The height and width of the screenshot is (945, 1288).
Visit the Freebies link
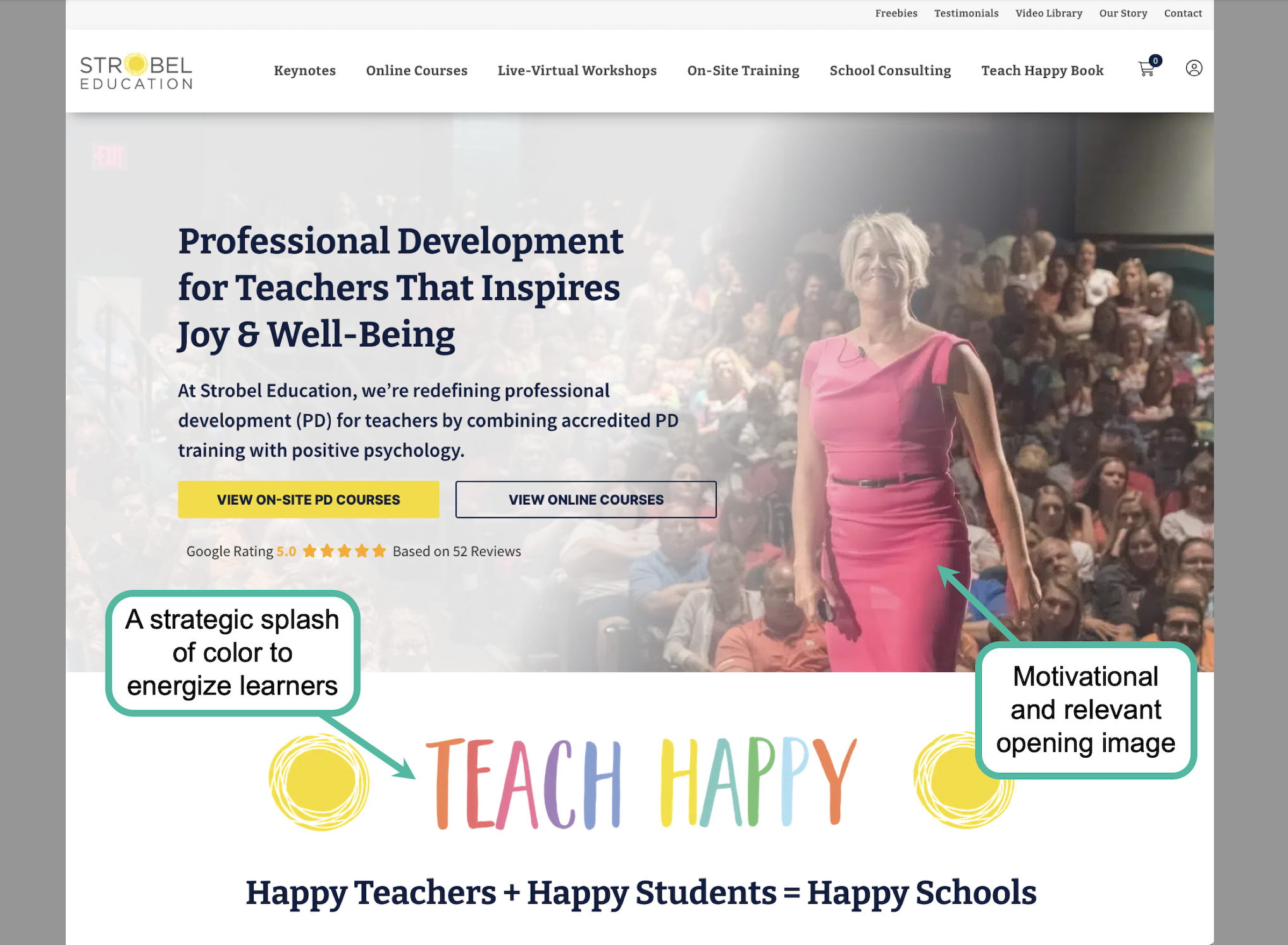click(896, 13)
